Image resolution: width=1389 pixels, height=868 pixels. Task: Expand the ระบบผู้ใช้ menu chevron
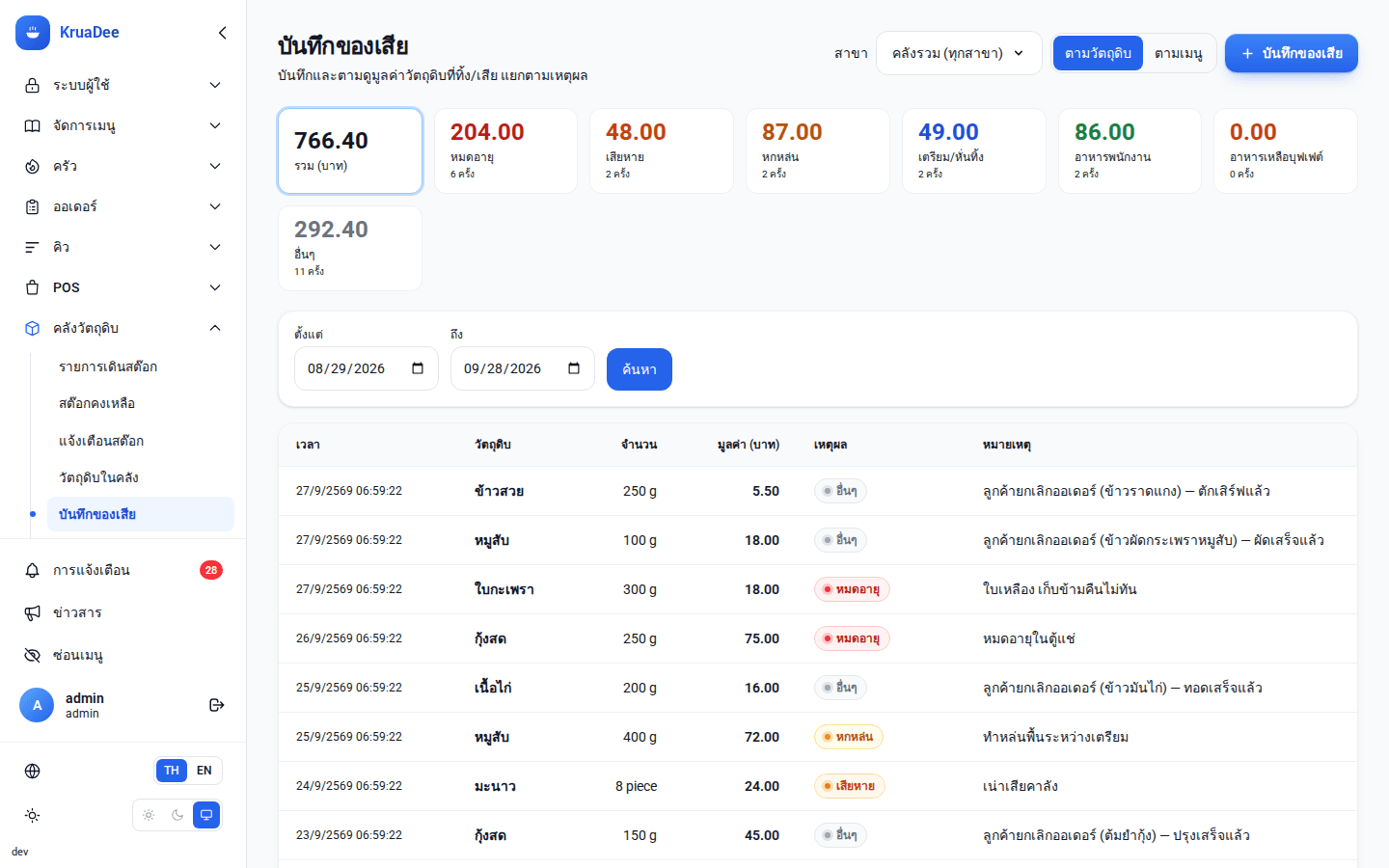[x=215, y=85]
